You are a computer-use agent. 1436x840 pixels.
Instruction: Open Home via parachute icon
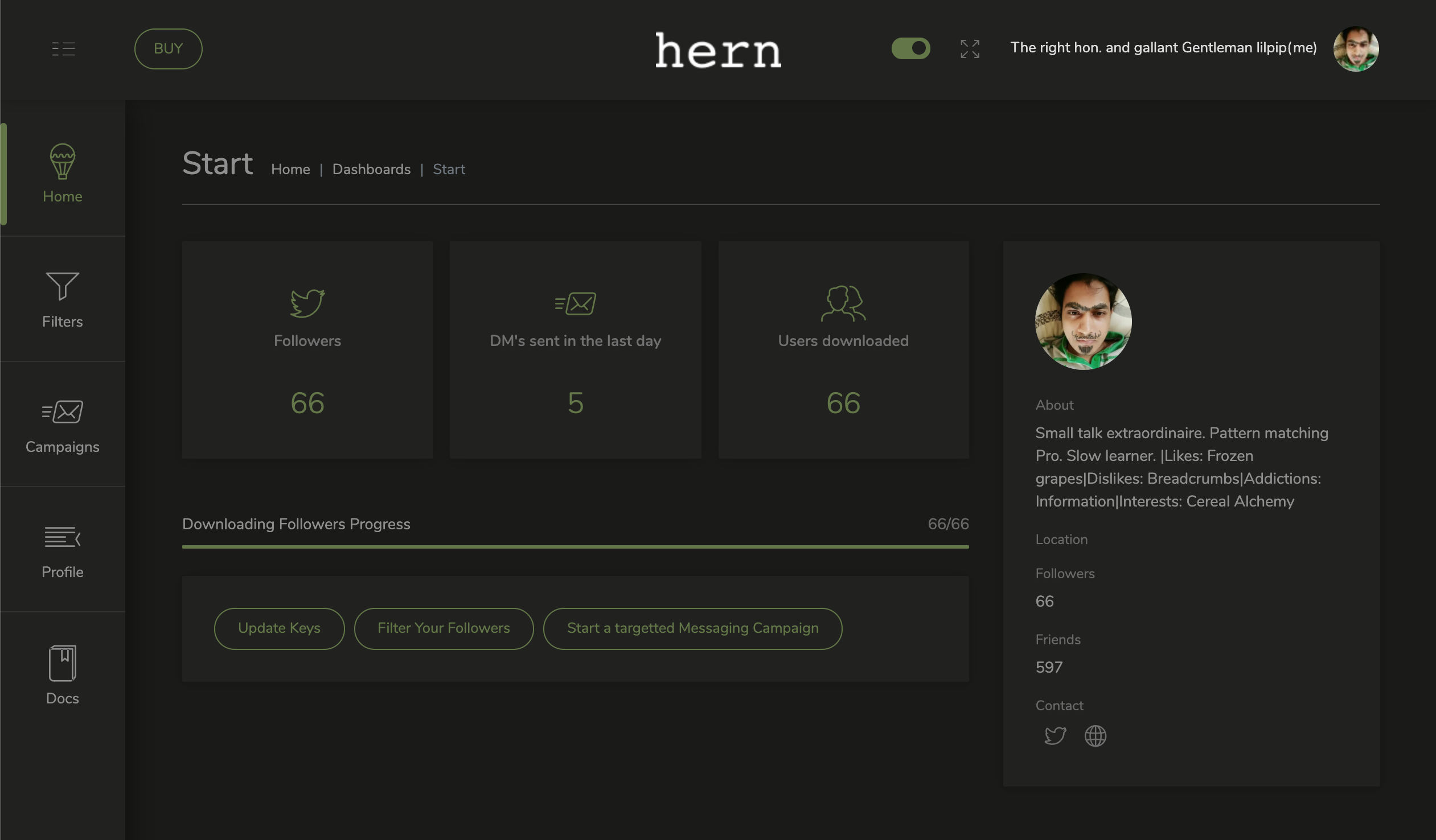pyautogui.click(x=62, y=161)
